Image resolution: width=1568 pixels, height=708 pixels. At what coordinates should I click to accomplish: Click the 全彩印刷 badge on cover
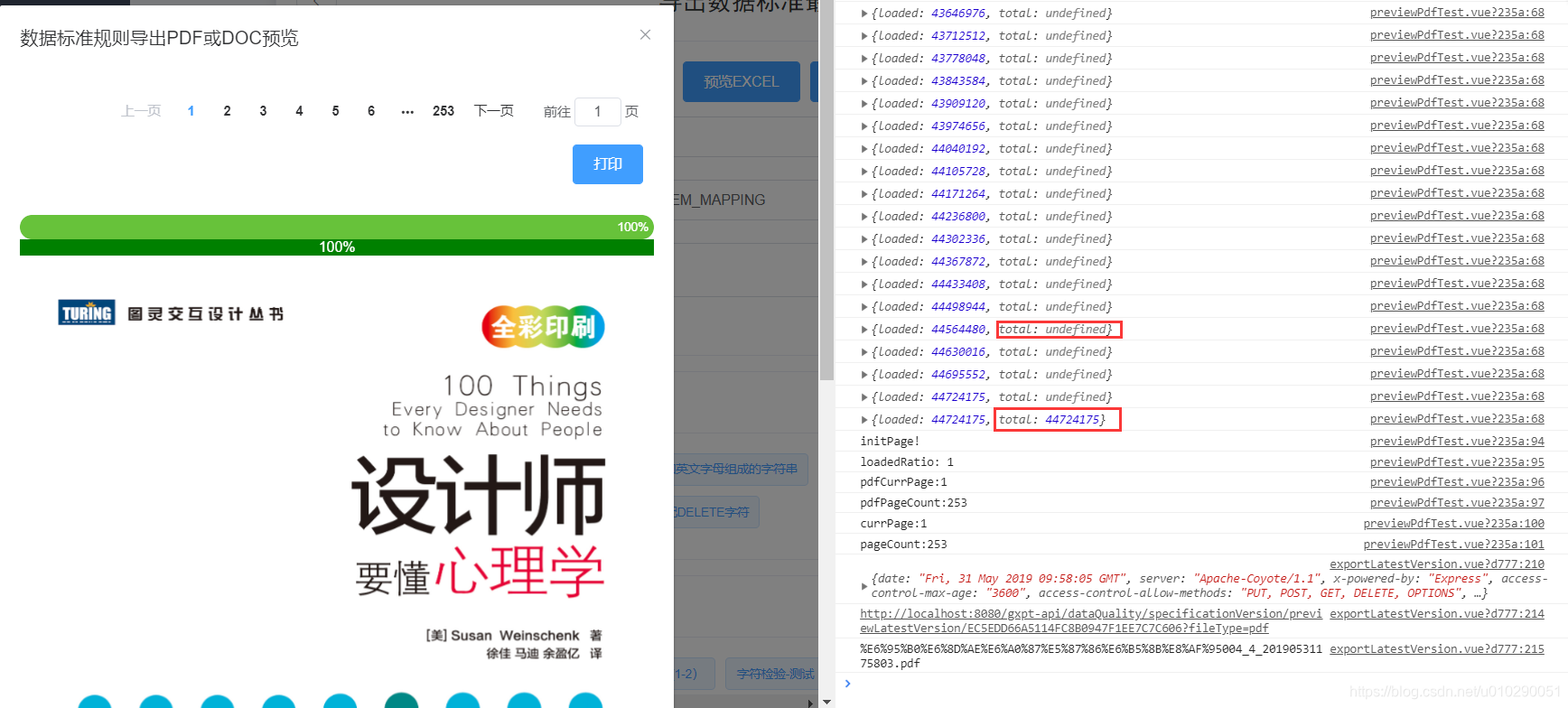pos(543,326)
